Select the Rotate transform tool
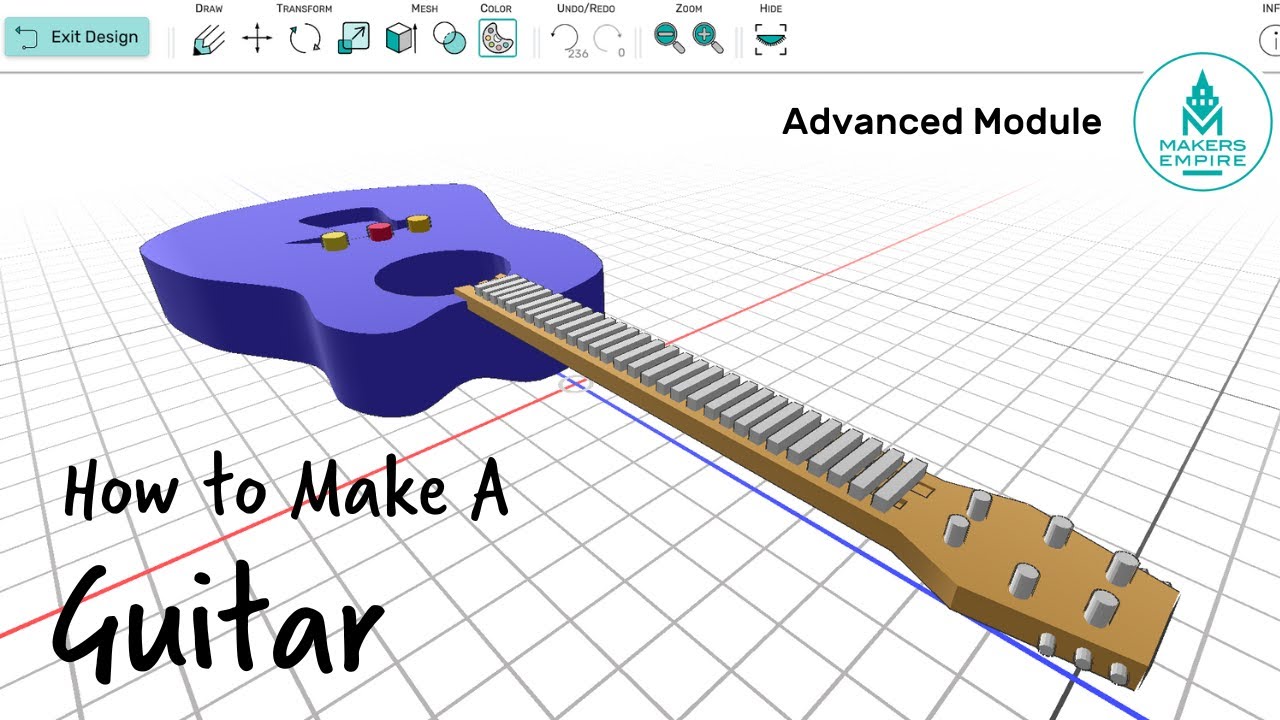This screenshot has width=1280, height=720. [x=305, y=40]
